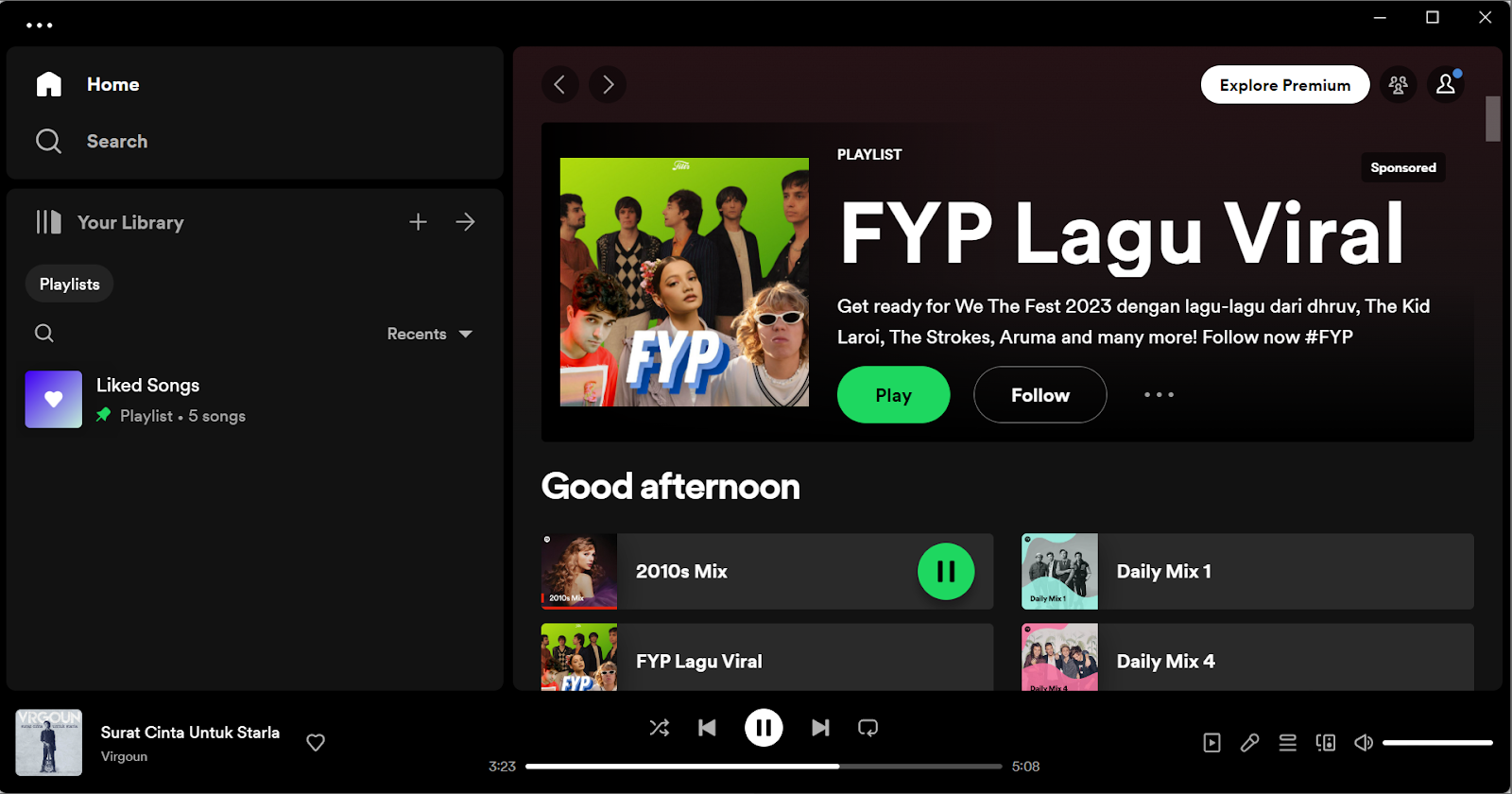The height and width of the screenshot is (794, 1512).
Task: Open the FYP Lagu Viral shortcut card
Action: point(767,657)
